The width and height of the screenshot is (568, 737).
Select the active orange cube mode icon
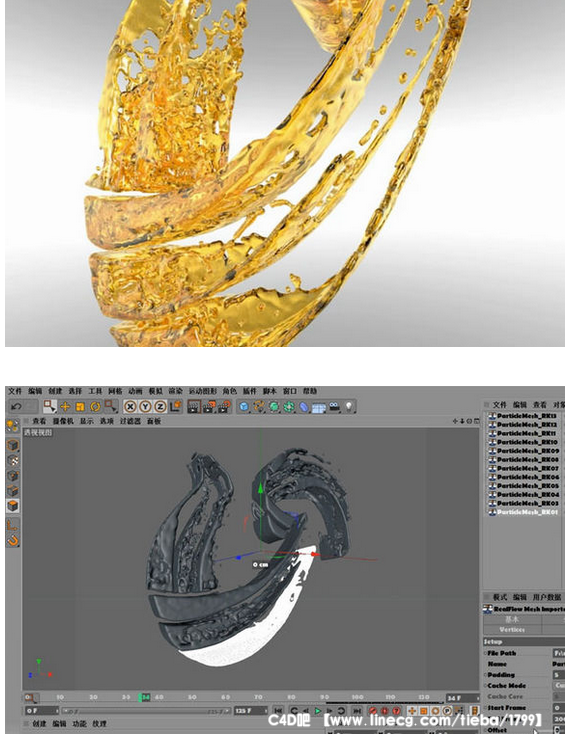click(13, 506)
